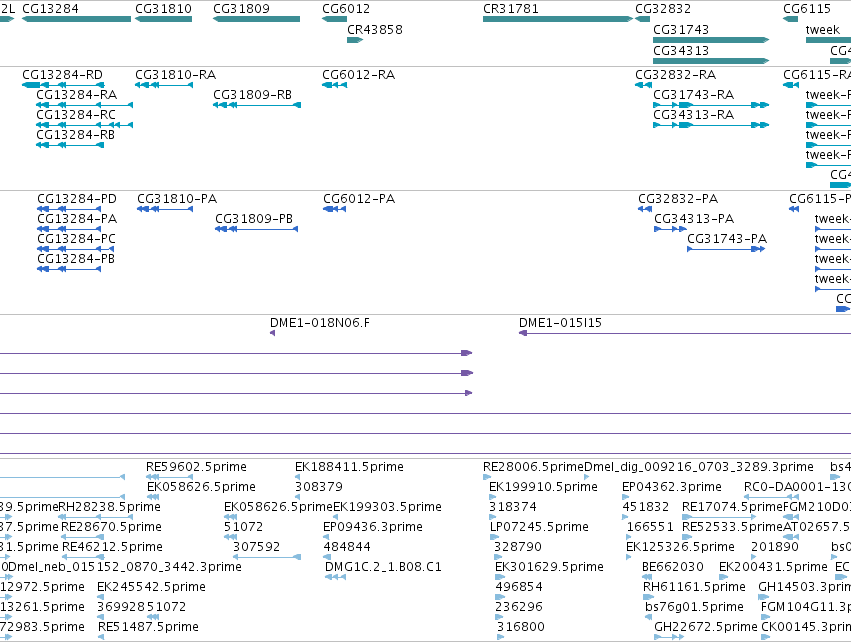Click EST label 308379
The height and width of the screenshot is (642, 851).
[319, 487]
